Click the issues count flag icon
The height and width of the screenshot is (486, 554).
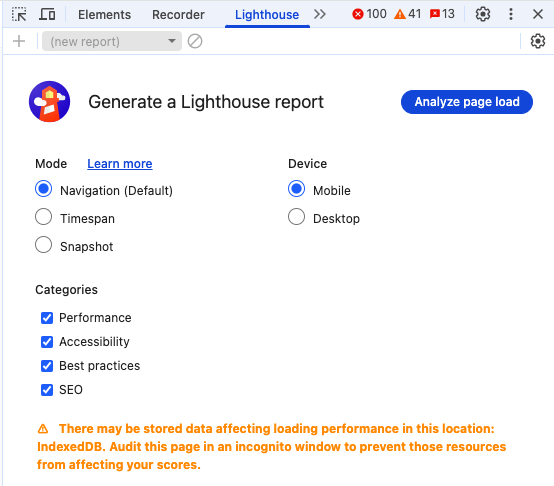(434, 14)
